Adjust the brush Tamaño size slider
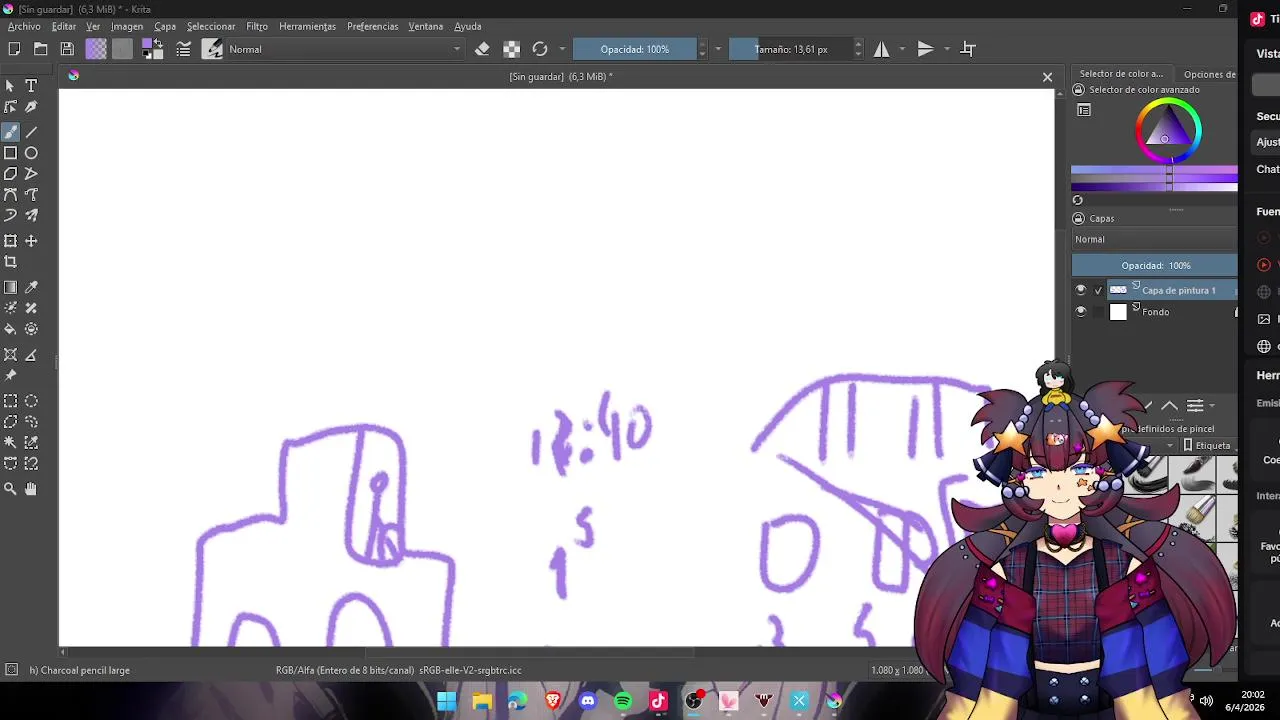This screenshot has width=1280, height=720. (791, 49)
